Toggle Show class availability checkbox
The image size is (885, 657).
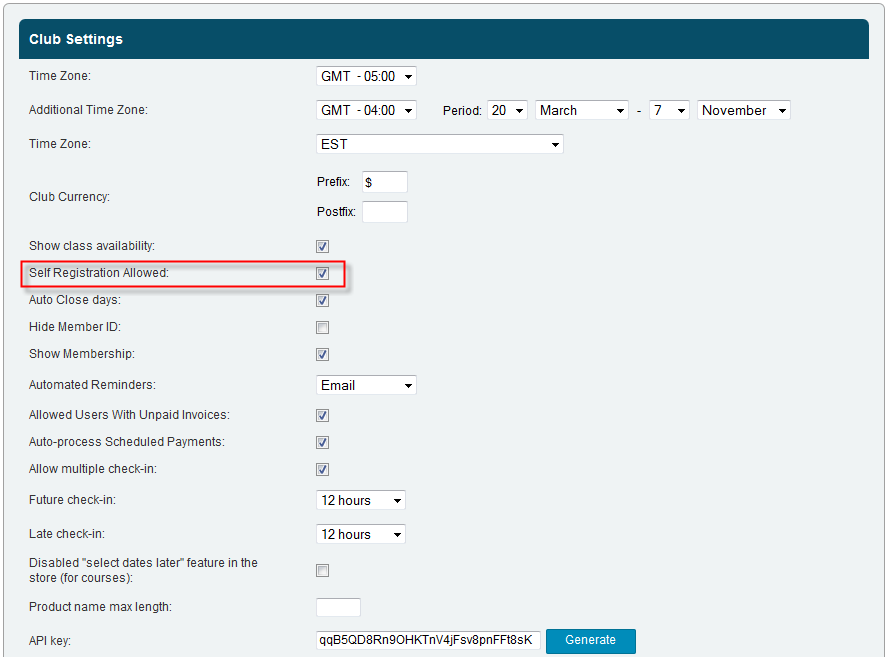pos(322,246)
